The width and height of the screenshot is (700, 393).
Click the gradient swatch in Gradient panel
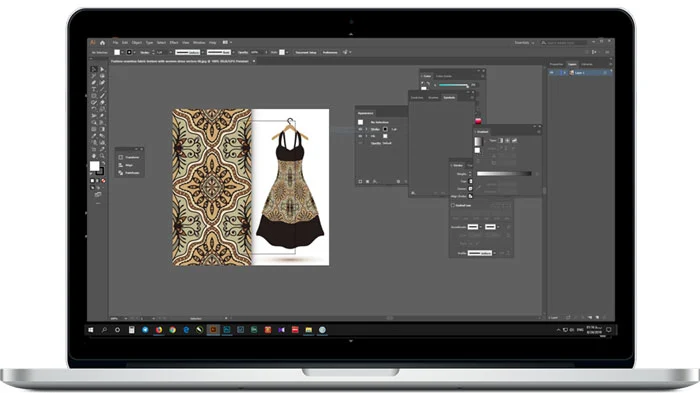pos(478,141)
